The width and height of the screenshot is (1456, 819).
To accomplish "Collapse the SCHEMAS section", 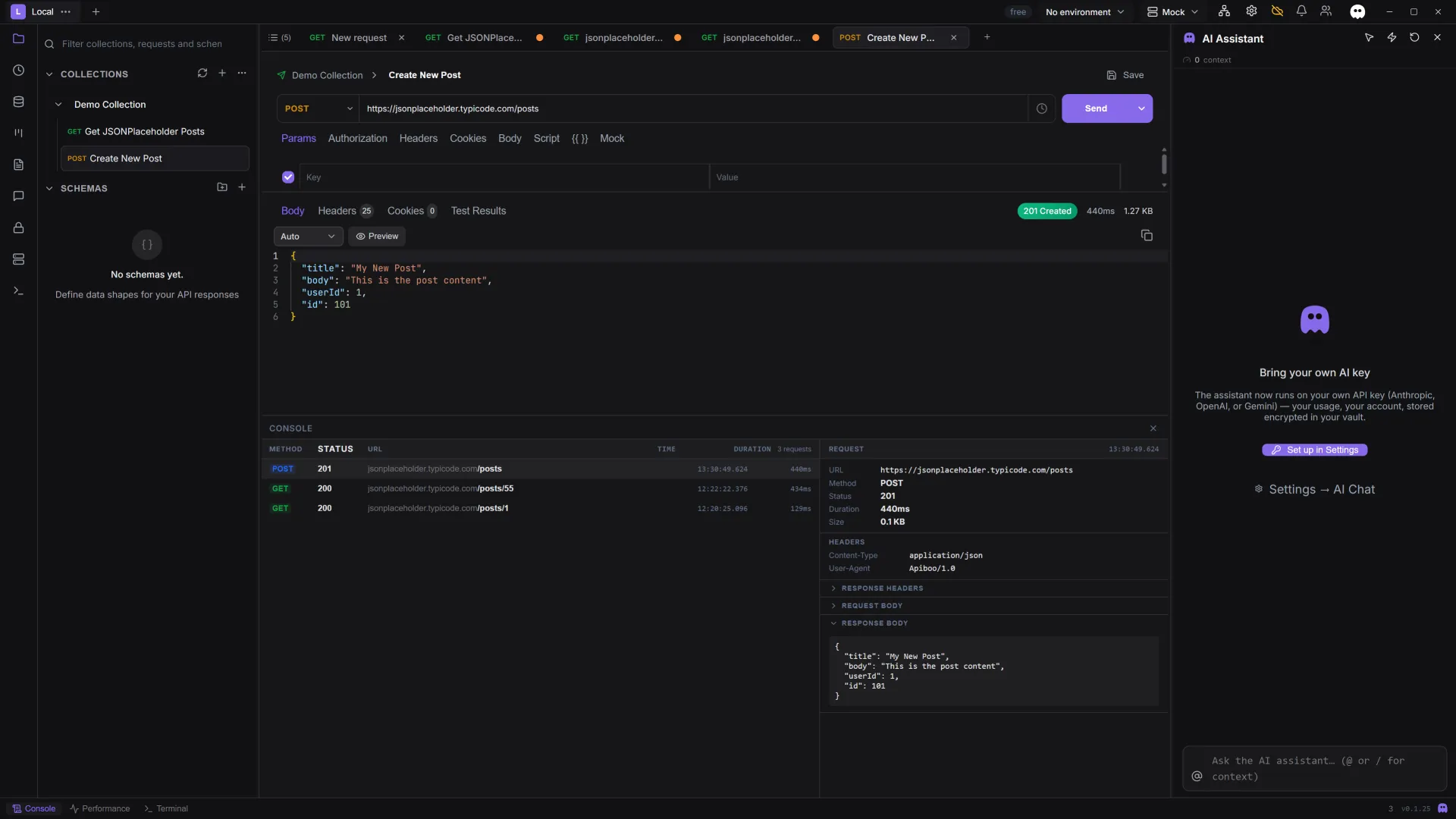I will [49, 188].
